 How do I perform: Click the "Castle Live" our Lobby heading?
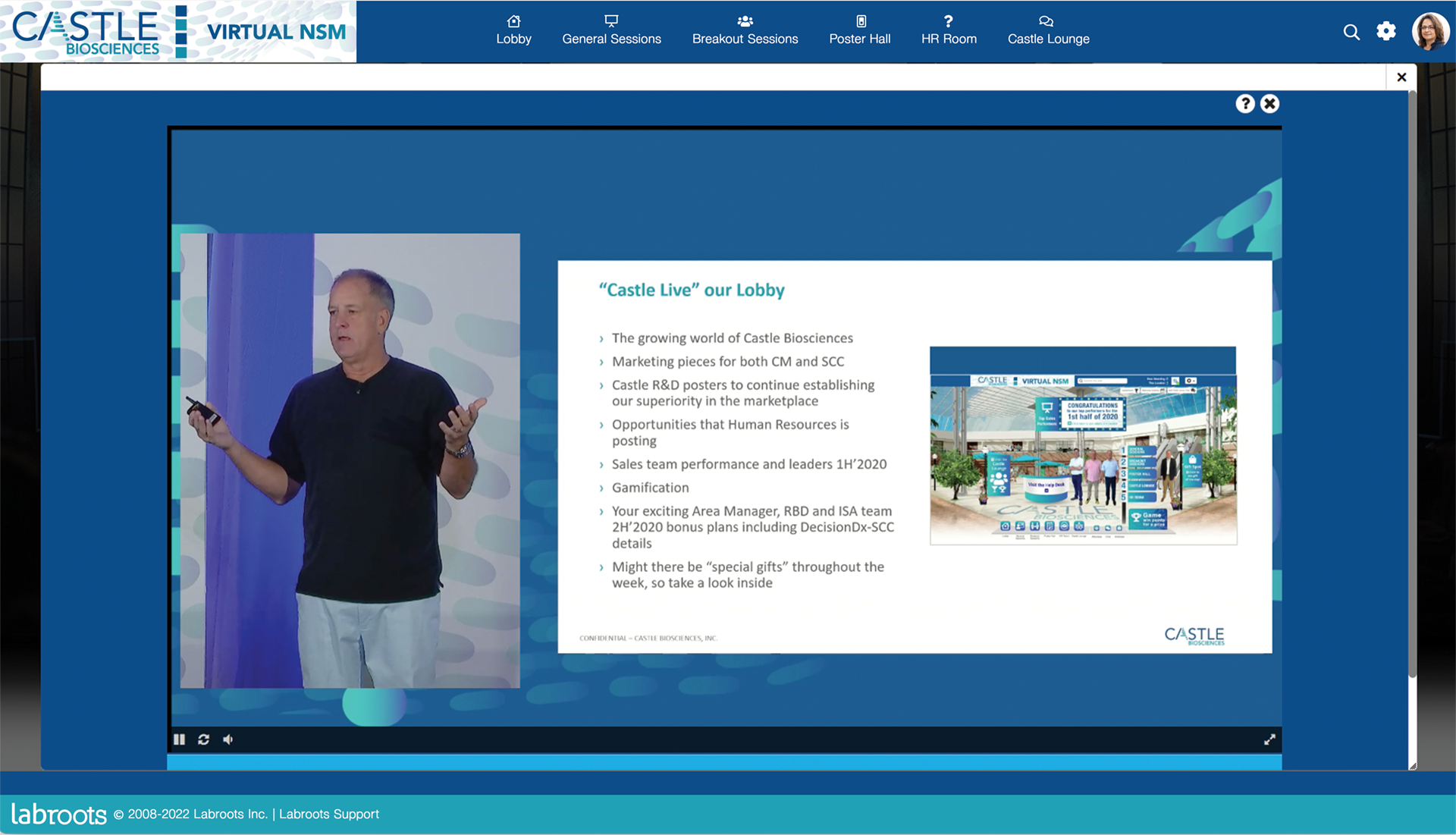tap(692, 290)
